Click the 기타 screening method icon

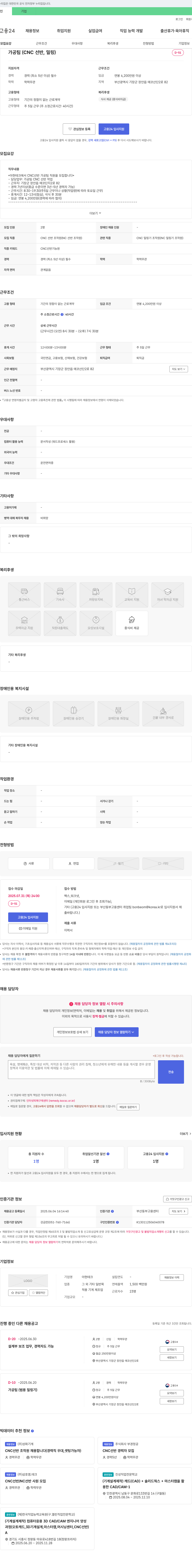point(163,863)
